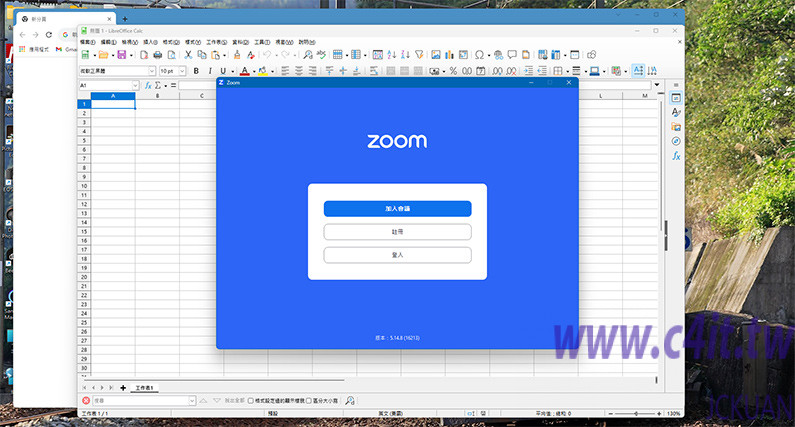Screen dimensions: 795x427
Task: Click the increase indent icon in Calc
Action: click(528, 71)
